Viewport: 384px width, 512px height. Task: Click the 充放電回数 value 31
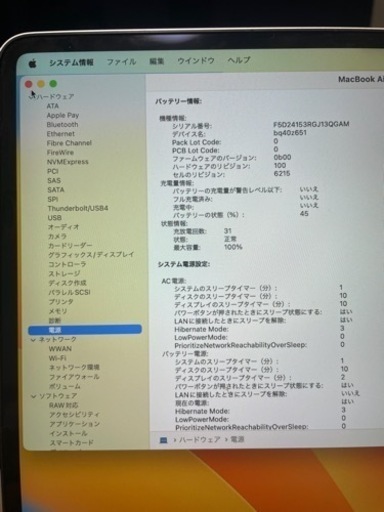click(228, 231)
